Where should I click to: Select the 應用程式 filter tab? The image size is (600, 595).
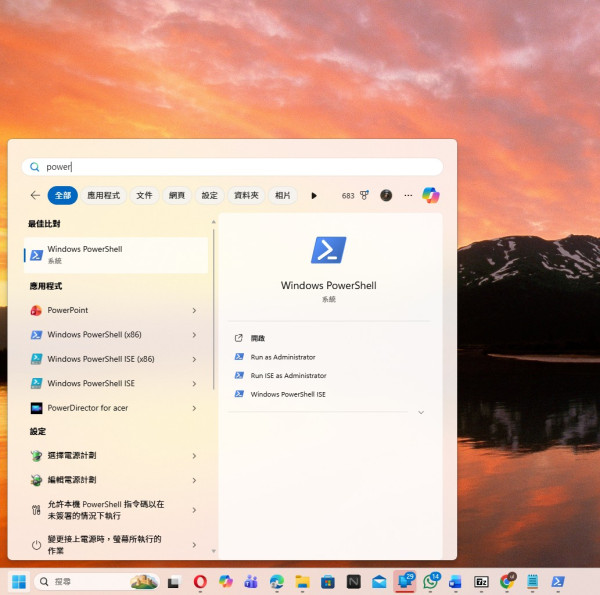point(104,196)
